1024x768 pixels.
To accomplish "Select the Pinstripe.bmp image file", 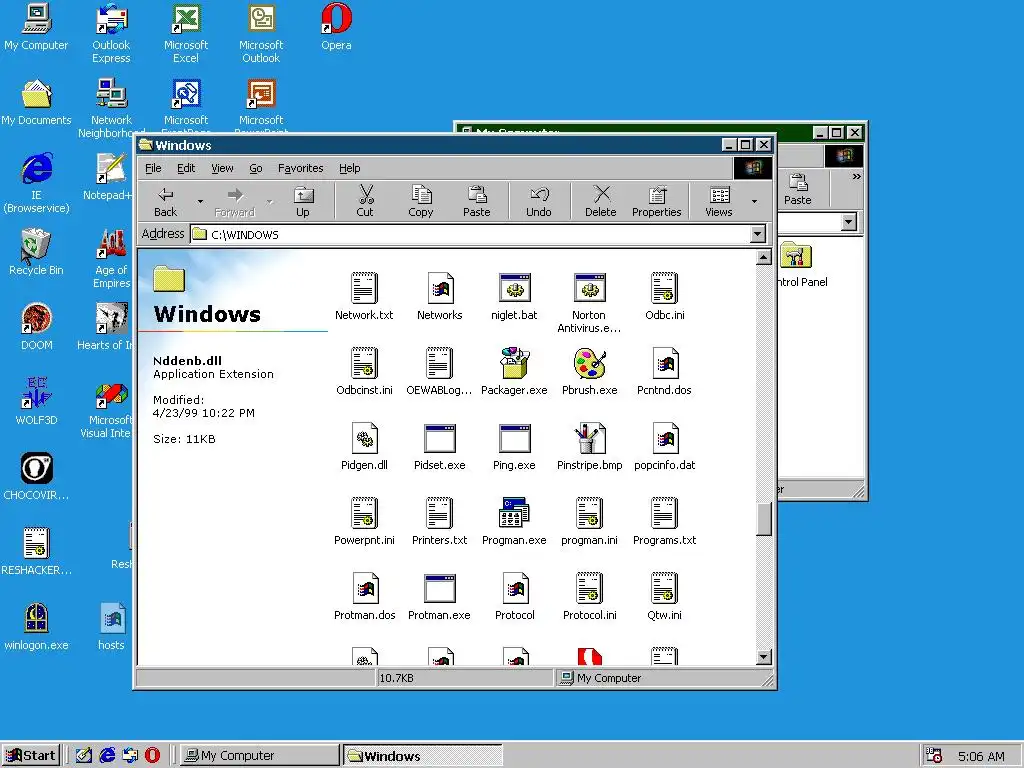I will pyautogui.click(x=590, y=446).
